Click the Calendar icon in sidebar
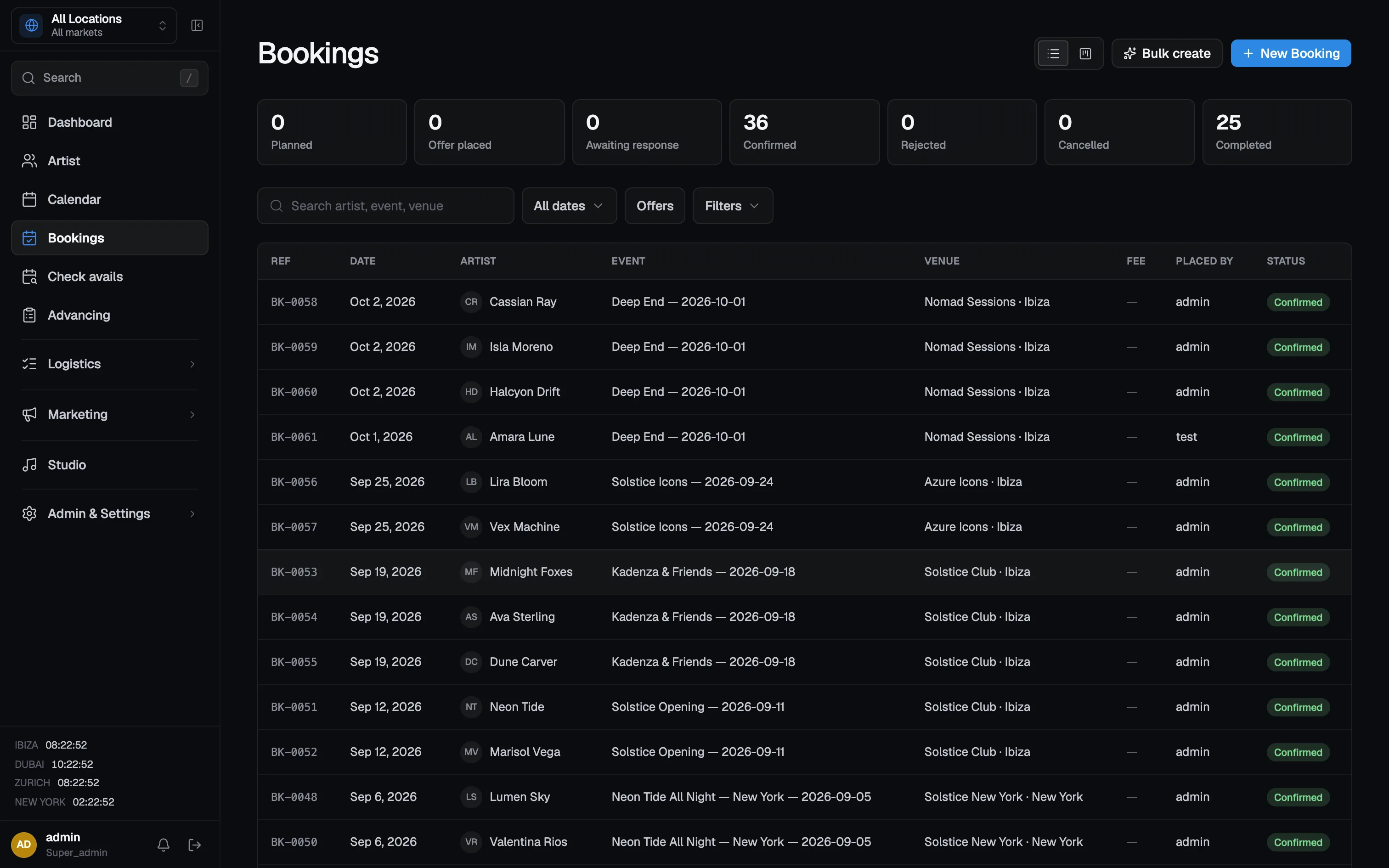The image size is (1389, 868). click(x=29, y=199)
